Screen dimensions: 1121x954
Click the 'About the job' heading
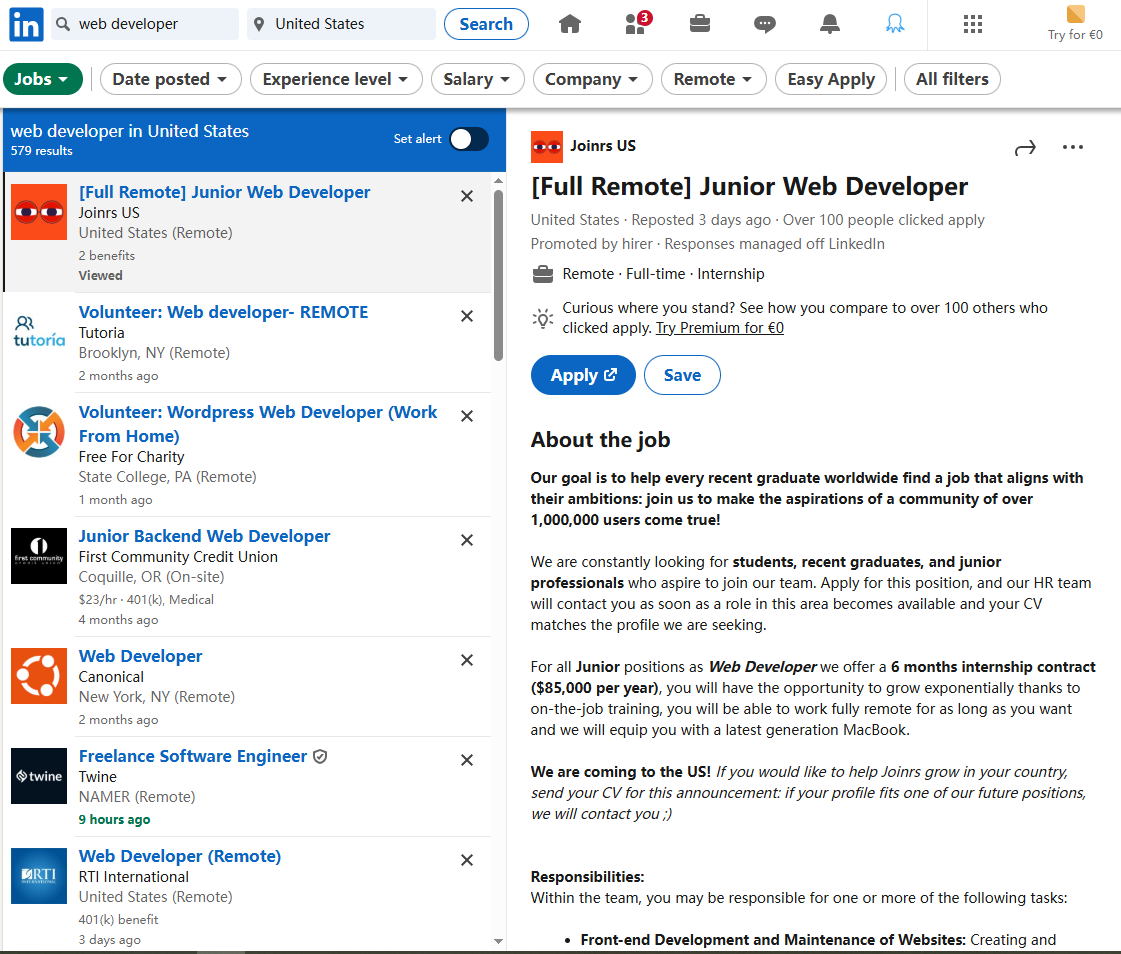[601, 440]
